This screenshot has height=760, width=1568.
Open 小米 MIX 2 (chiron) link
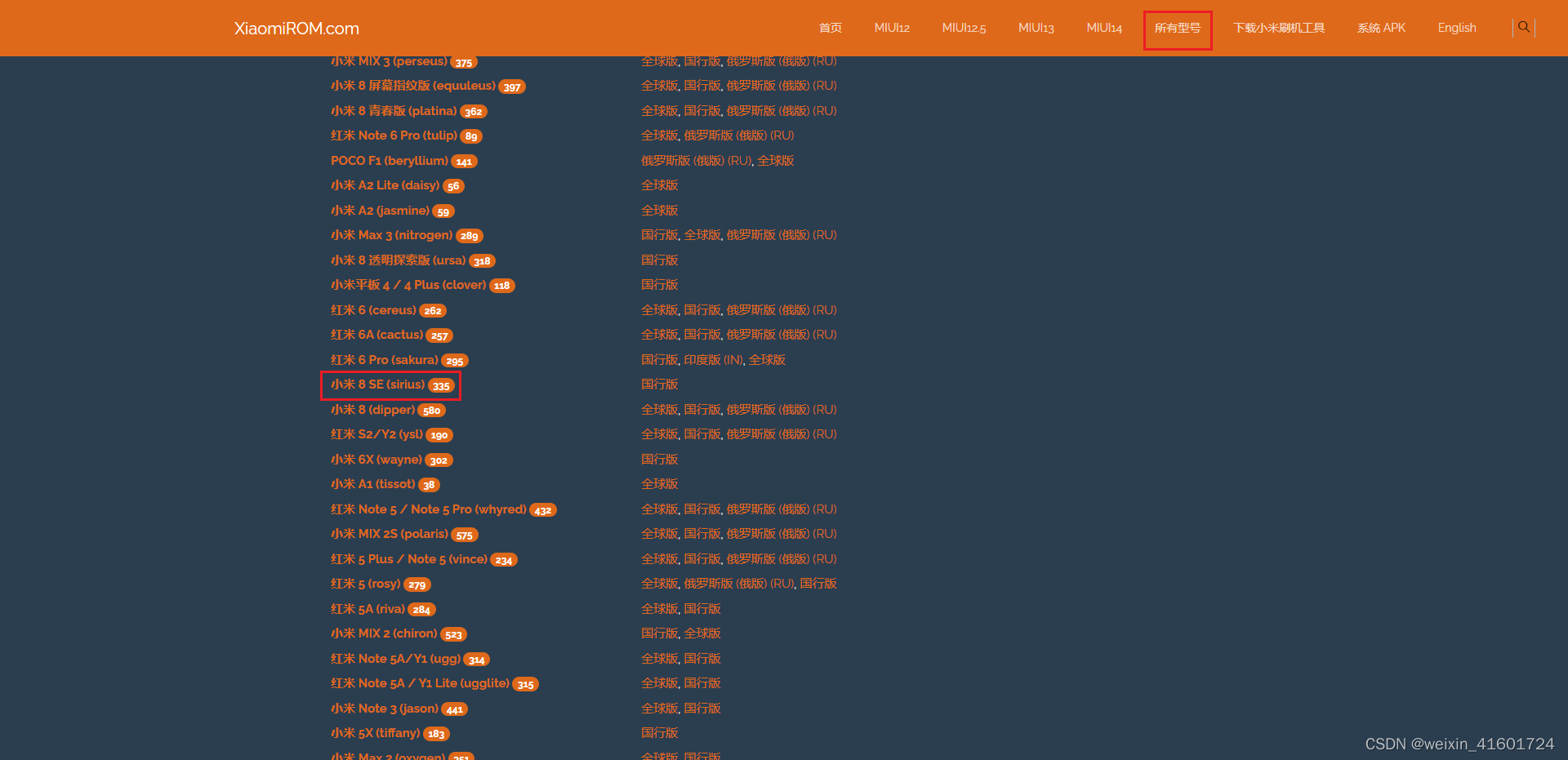click(384, 633)
